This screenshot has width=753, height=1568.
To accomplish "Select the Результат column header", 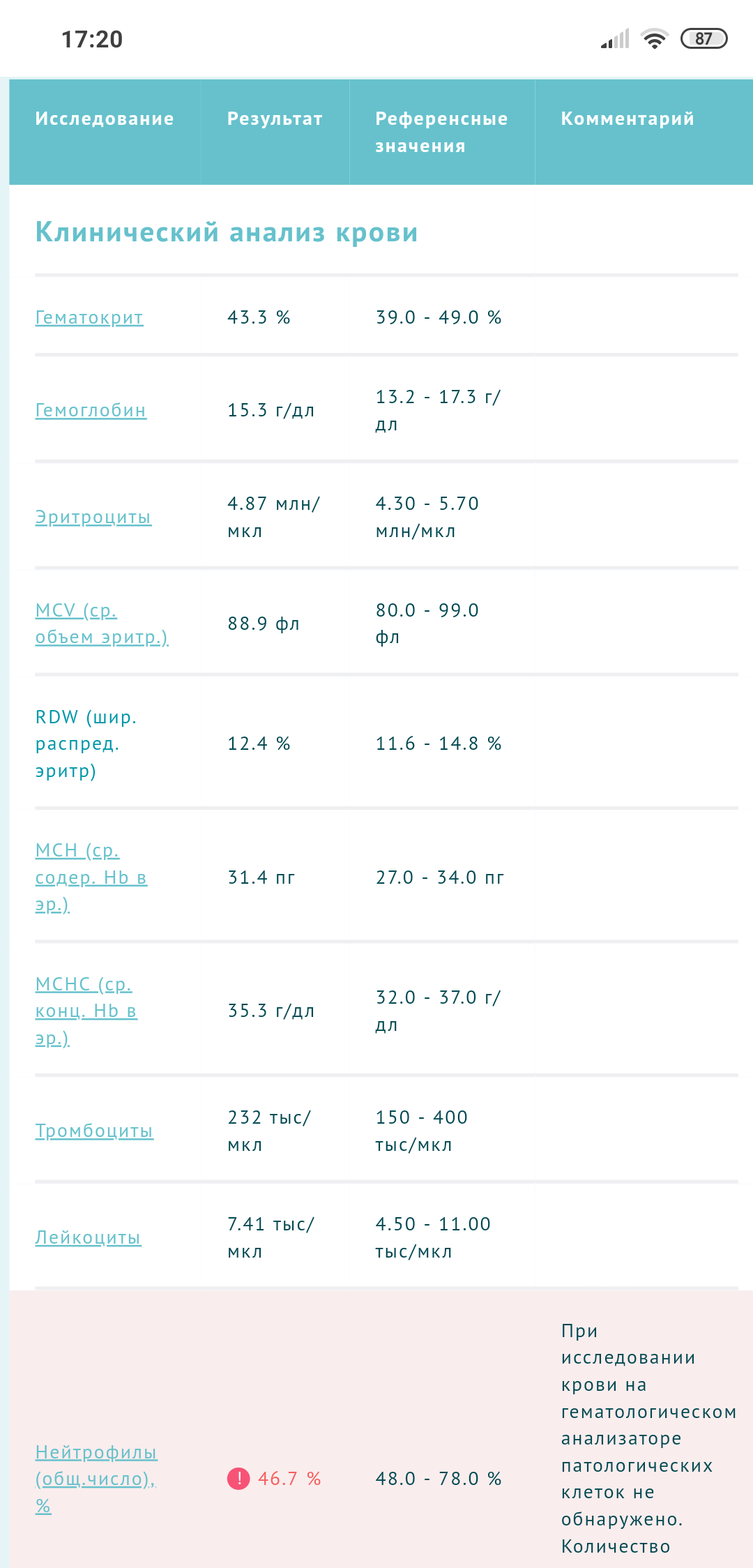I will [x=275, y=119].
